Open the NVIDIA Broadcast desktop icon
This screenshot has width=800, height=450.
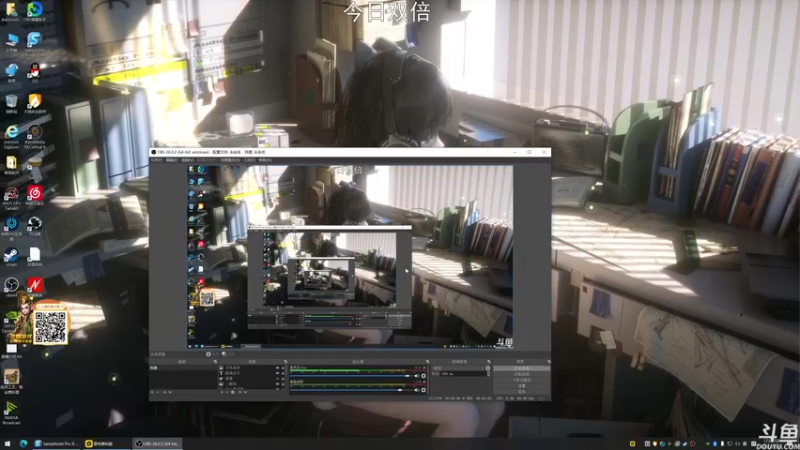click(11, 411)
